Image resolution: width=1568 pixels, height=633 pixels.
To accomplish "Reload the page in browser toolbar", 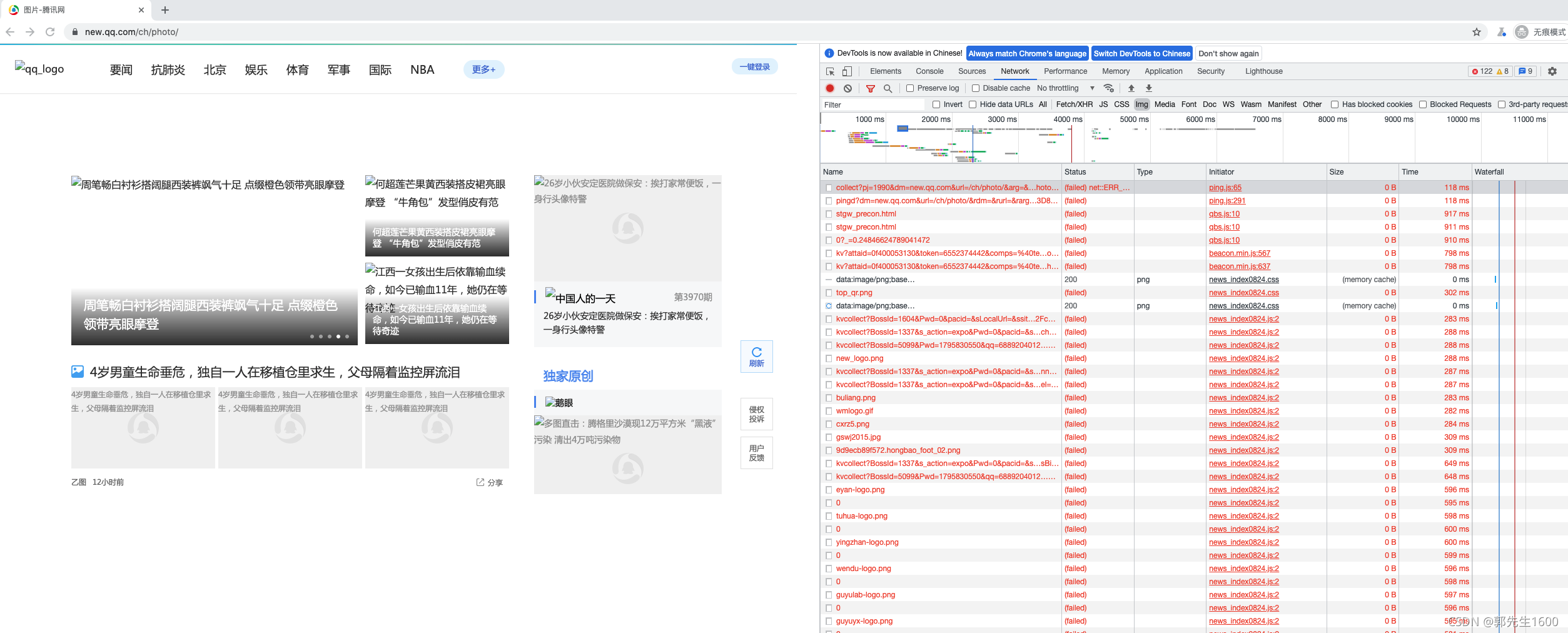I will click(x=50, y=32).
